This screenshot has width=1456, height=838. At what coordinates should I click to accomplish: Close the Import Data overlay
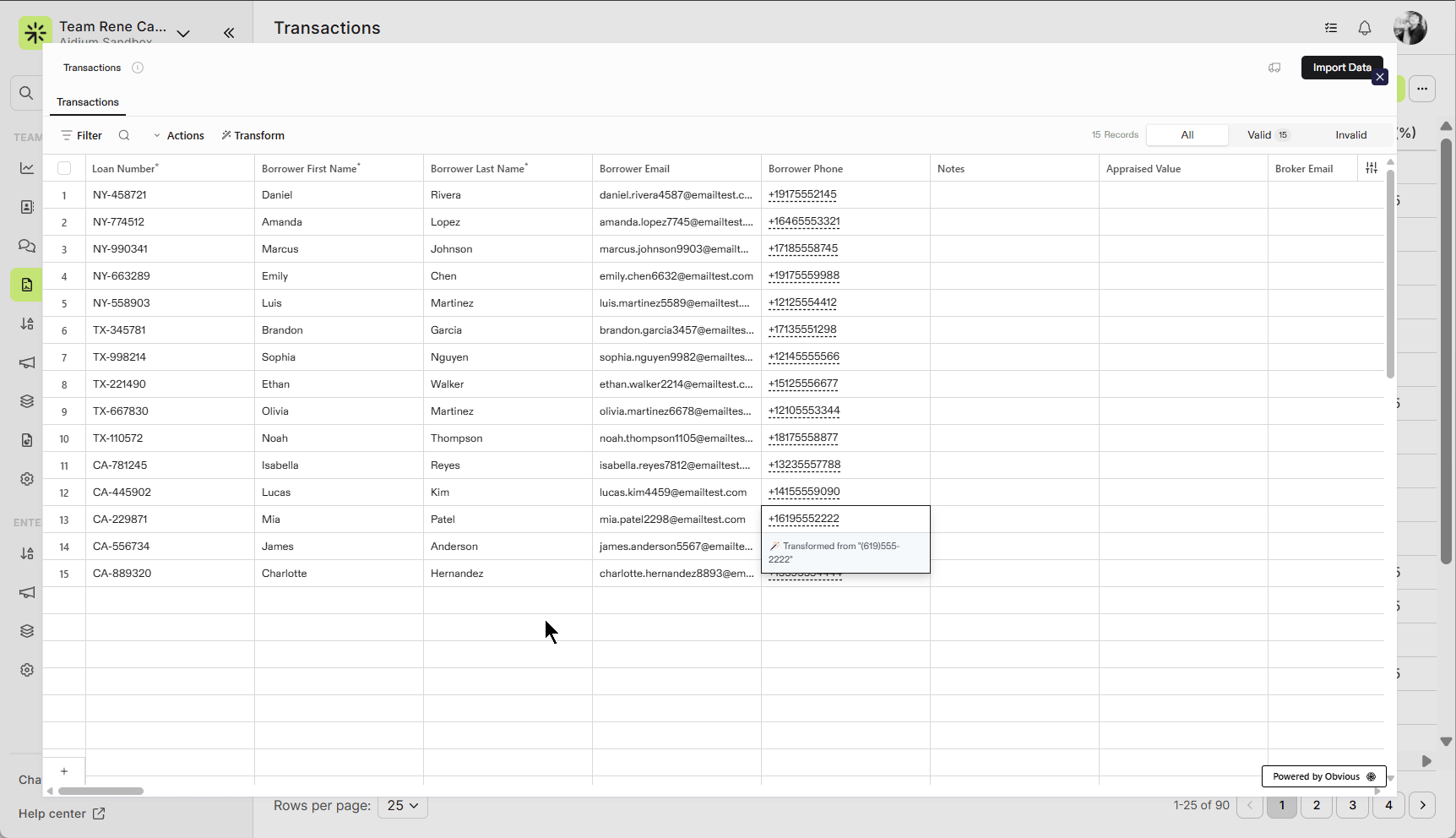(x=1380, y=78)
